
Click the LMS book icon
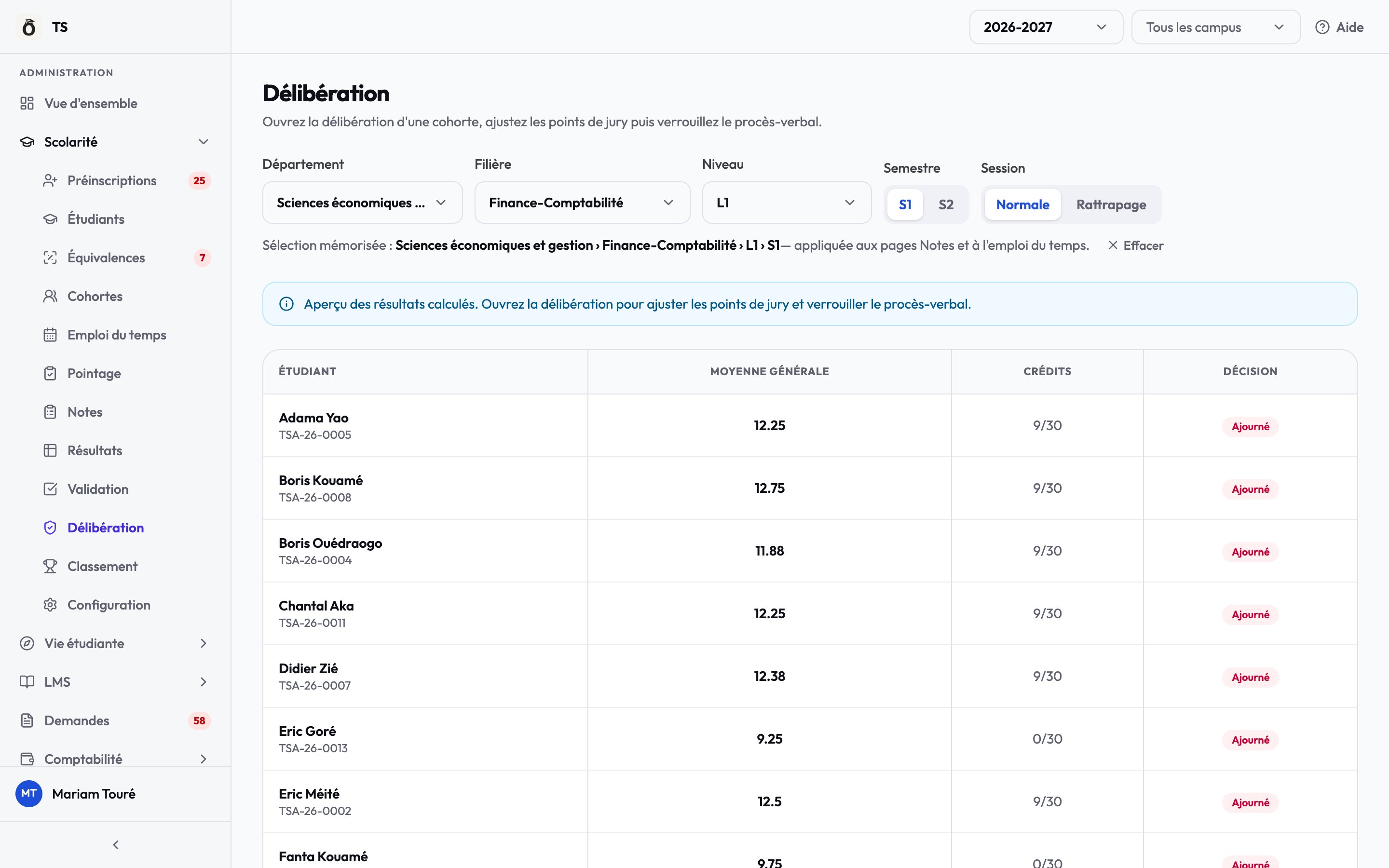pyautogui.click(x=27, y=682)
